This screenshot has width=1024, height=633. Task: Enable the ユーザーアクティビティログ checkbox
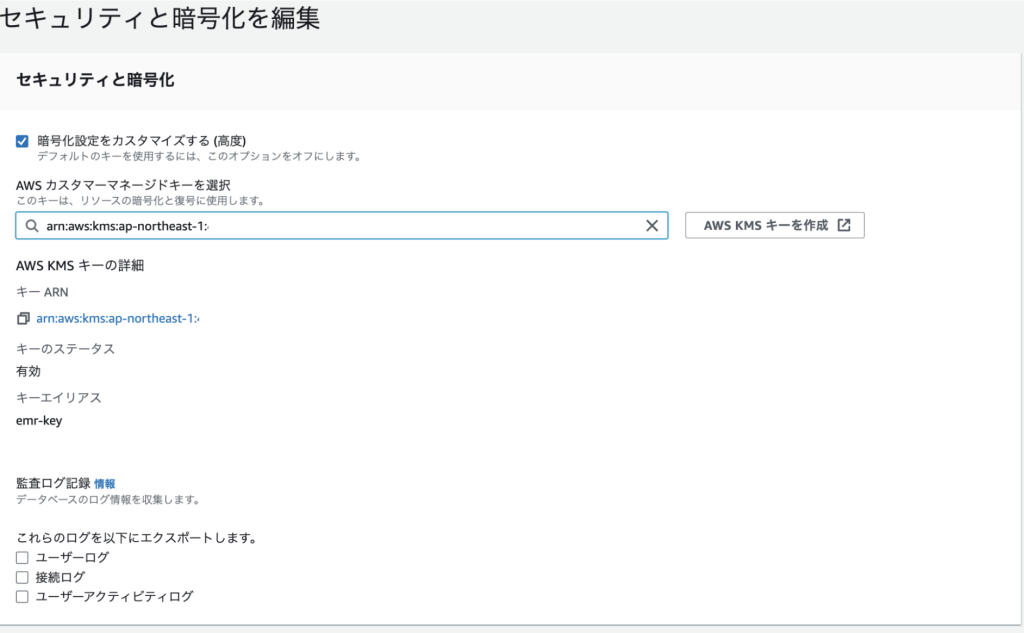pyautogui.click(x=22, y=596)
